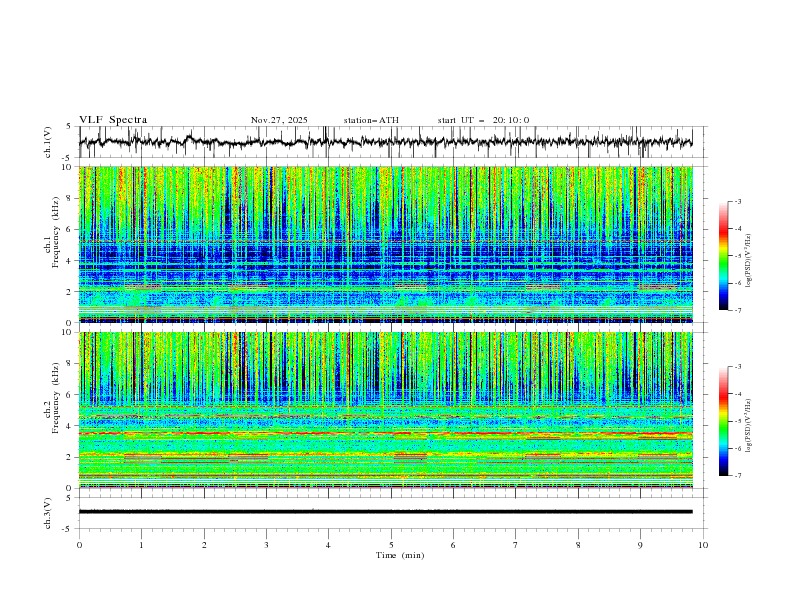Image resolution: width=792 pixels, height=612 pixels.
Task: Click time-axis tick label "3"
Action: [266, 545]
